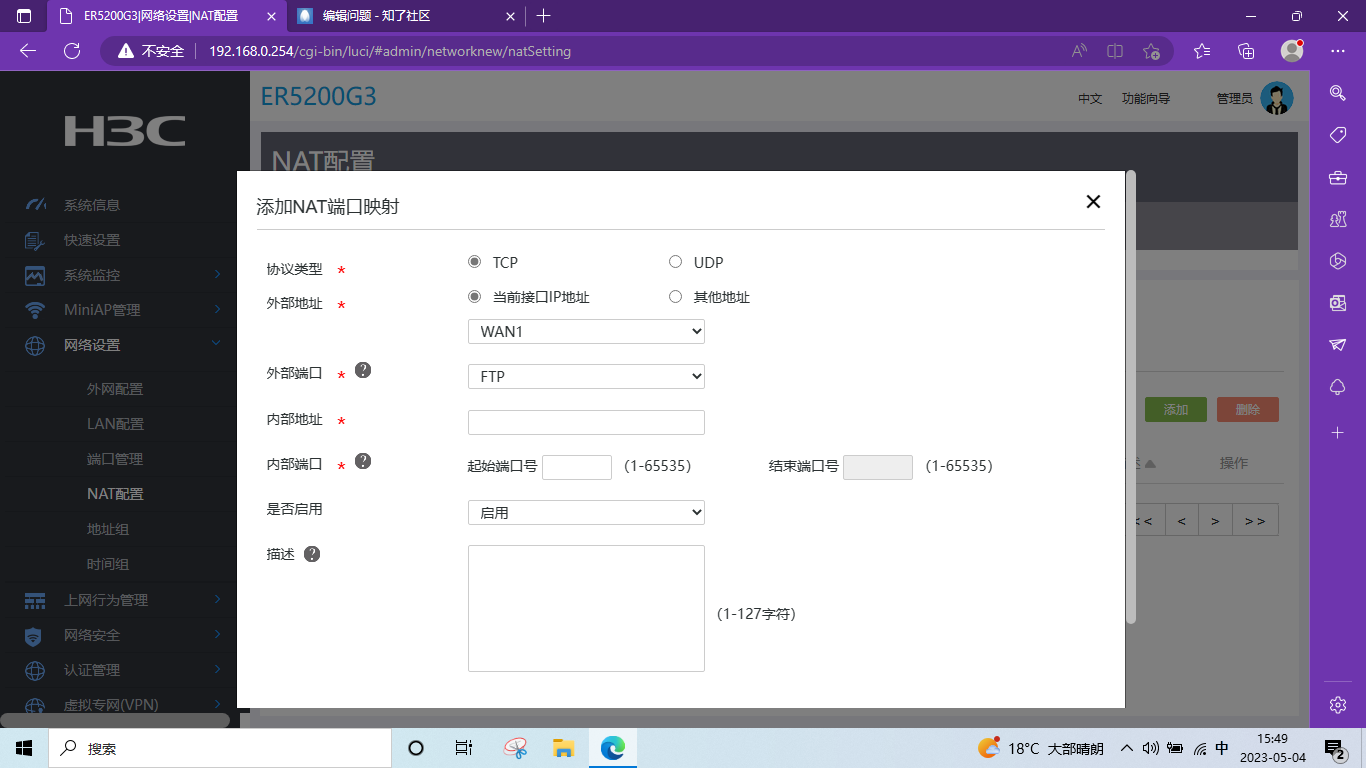Open Edge sidebar settings gear
Image resolution: width=1366 pixels, height=768 pixels.
(x=1337, y=704)
